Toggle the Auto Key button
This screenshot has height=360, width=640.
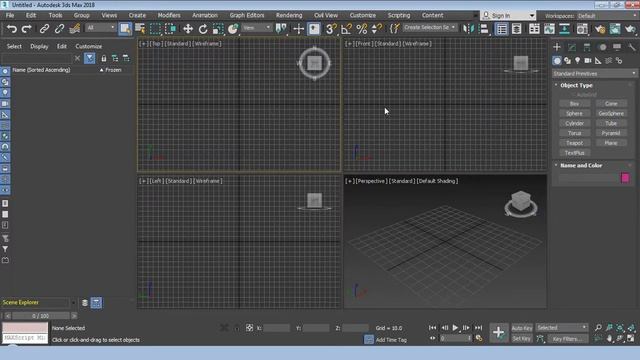tap(522, 328)
